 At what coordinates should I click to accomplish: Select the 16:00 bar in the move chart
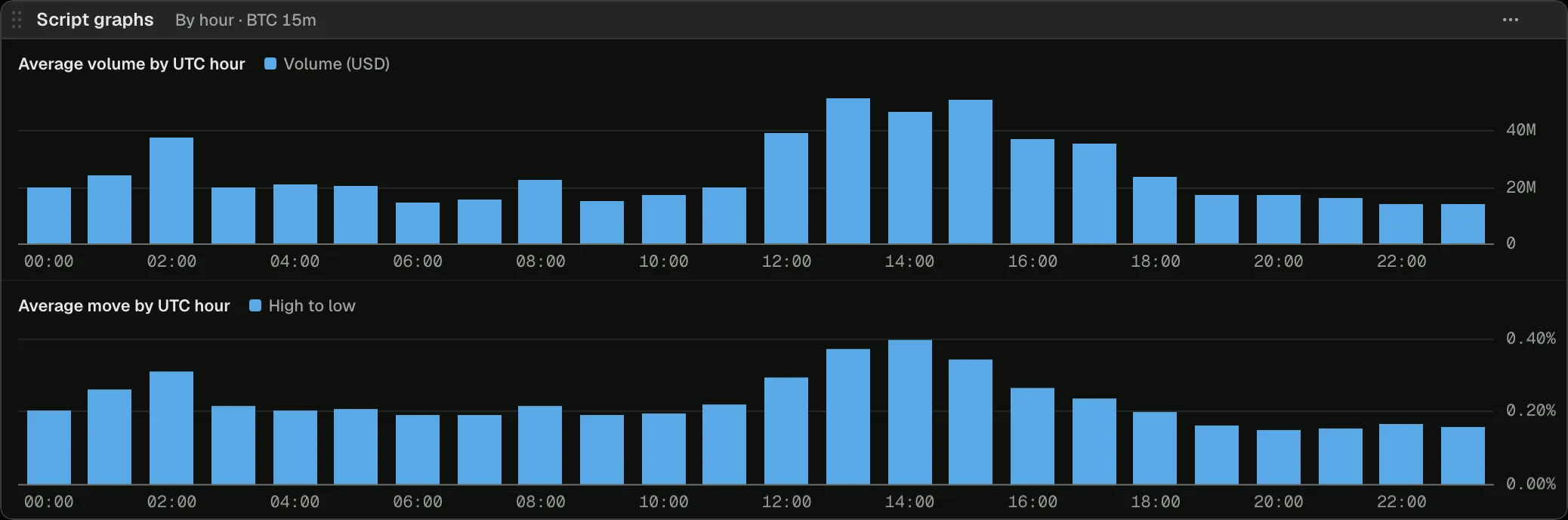coord(1032,436)
